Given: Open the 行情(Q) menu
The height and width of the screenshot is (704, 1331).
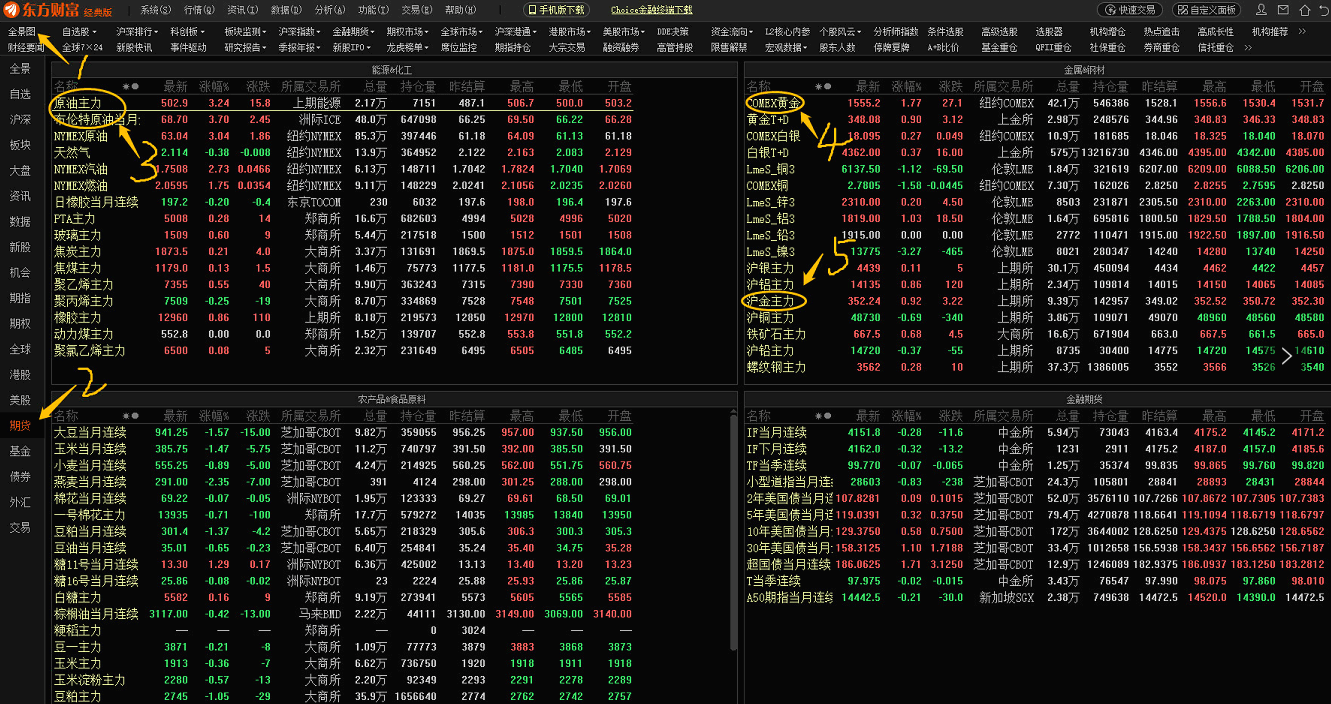Looking at the screenshot, I should [199, 10].
